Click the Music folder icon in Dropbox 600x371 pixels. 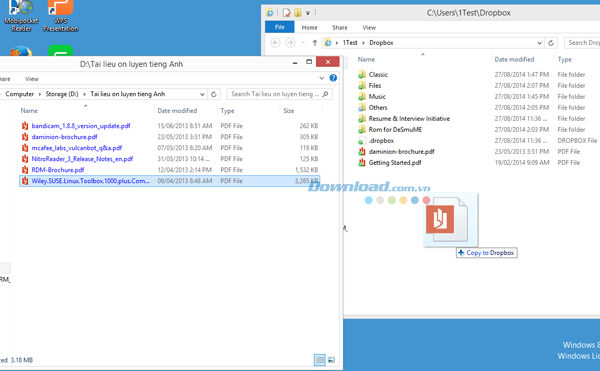click(x=362, y=97)
